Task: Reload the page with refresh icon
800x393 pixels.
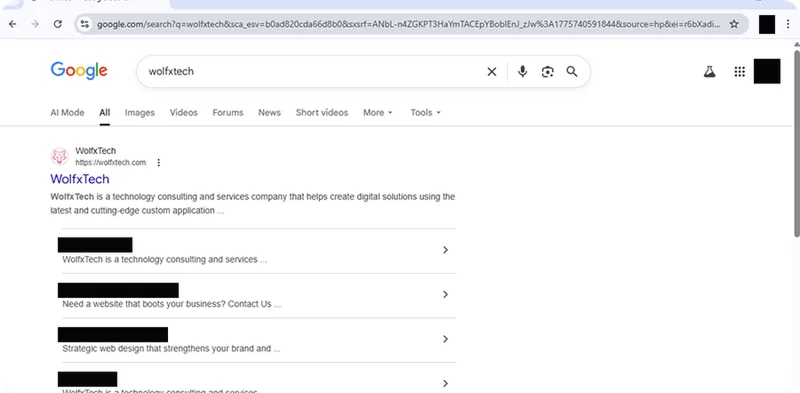Action: click(x=58, y=24)
